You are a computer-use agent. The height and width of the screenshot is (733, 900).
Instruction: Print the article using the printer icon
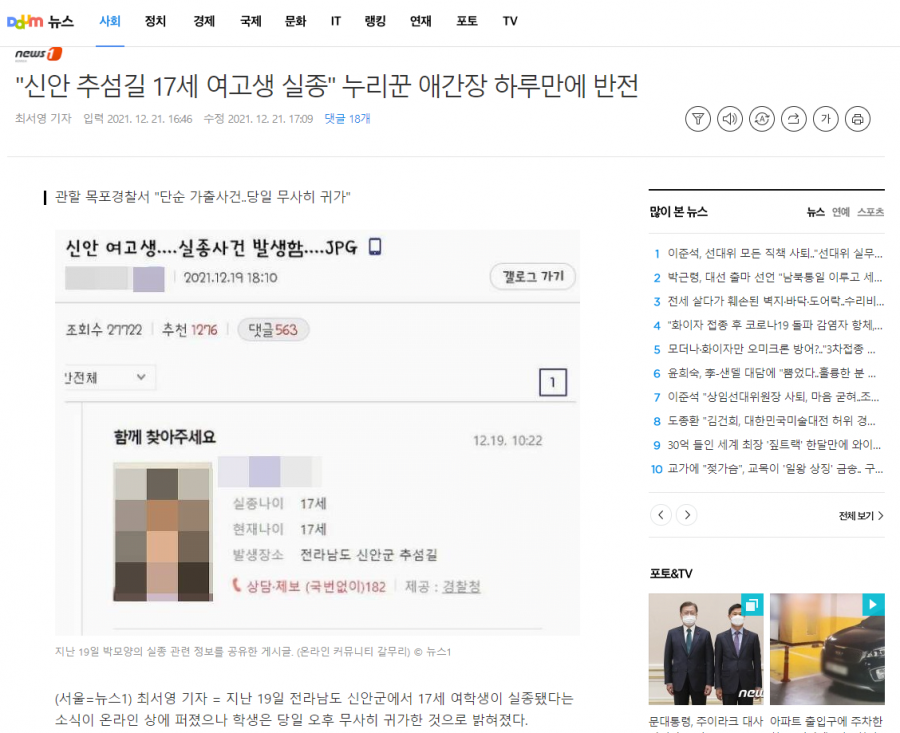(857, 119)
